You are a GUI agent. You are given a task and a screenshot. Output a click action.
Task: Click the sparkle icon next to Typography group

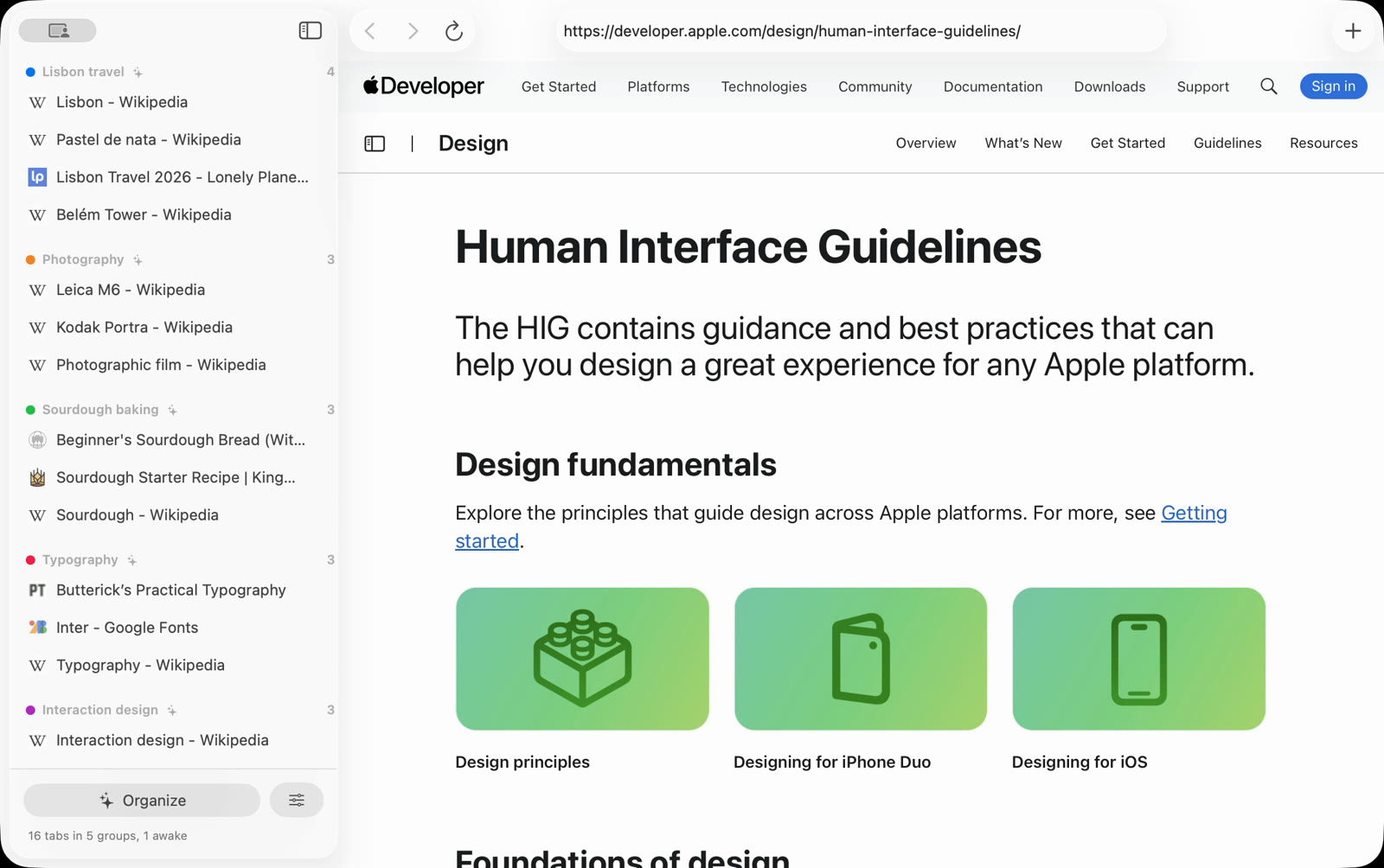click(131, 560)
